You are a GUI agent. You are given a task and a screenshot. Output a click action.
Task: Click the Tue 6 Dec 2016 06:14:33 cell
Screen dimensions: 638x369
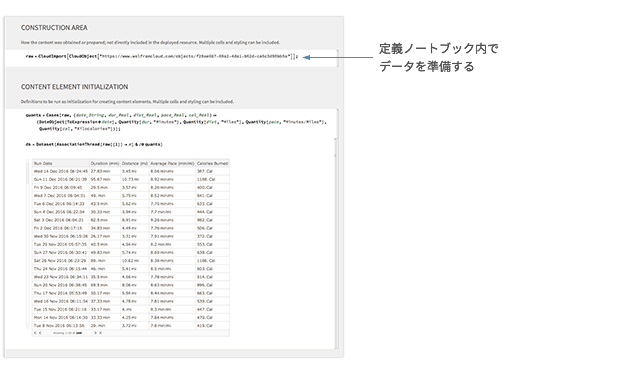[61, 204]
